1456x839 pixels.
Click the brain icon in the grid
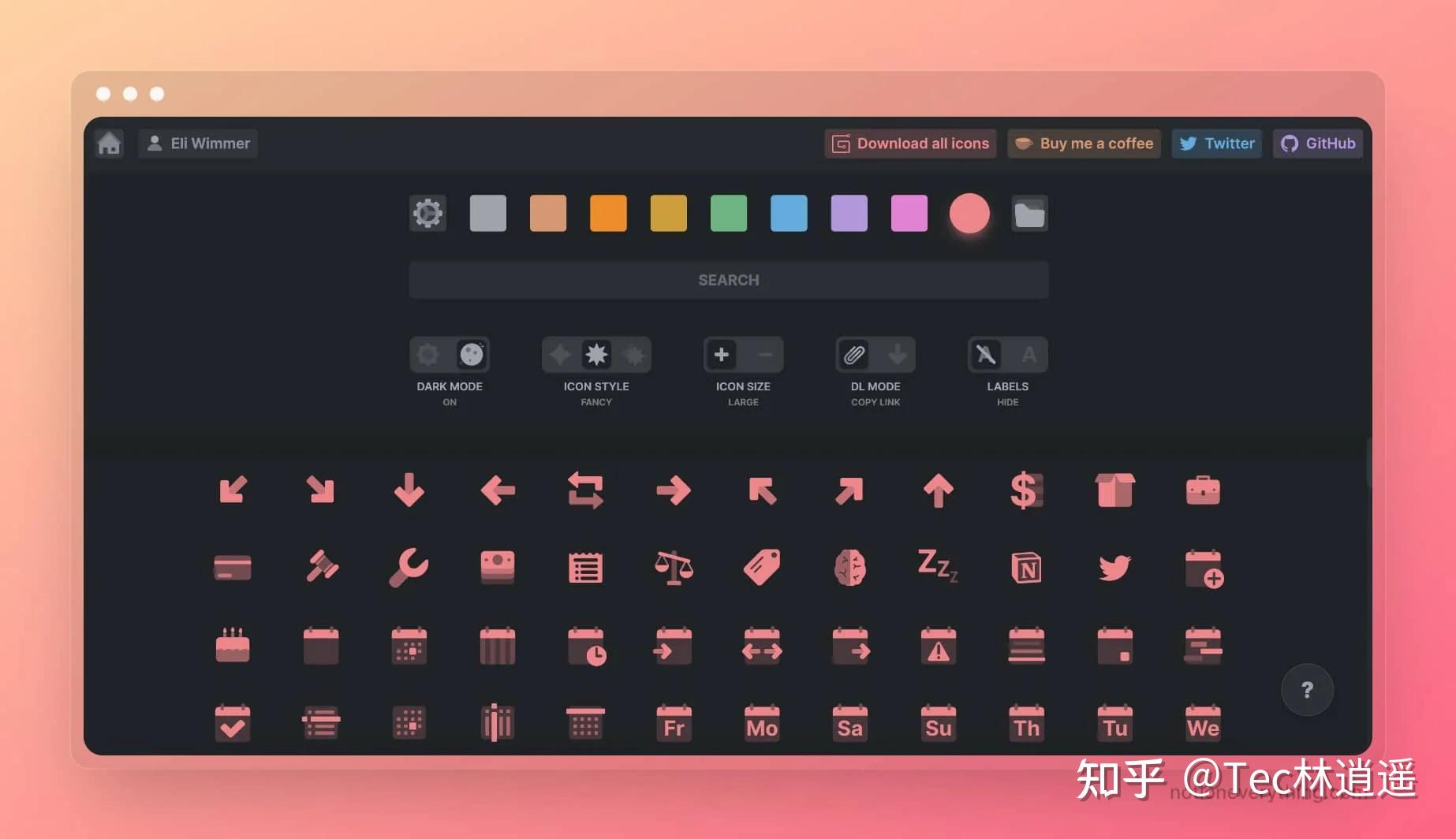849,567
